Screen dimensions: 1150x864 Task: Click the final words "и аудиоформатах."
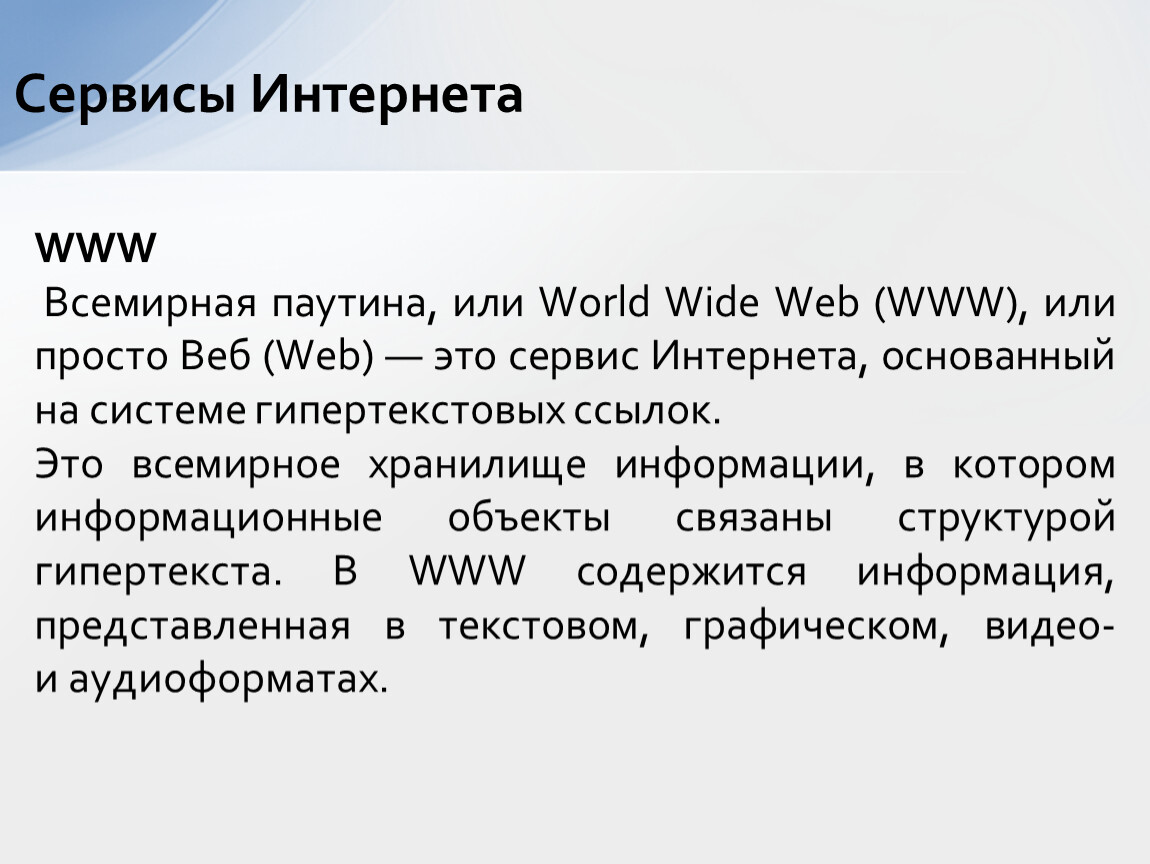click(x=211, y=681)
